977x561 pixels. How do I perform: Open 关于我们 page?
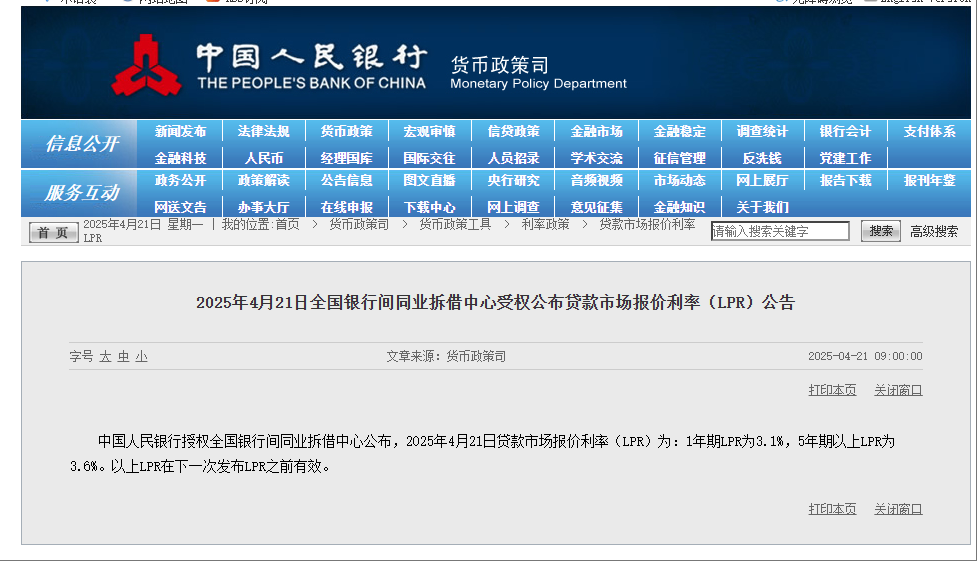point(762,208)
